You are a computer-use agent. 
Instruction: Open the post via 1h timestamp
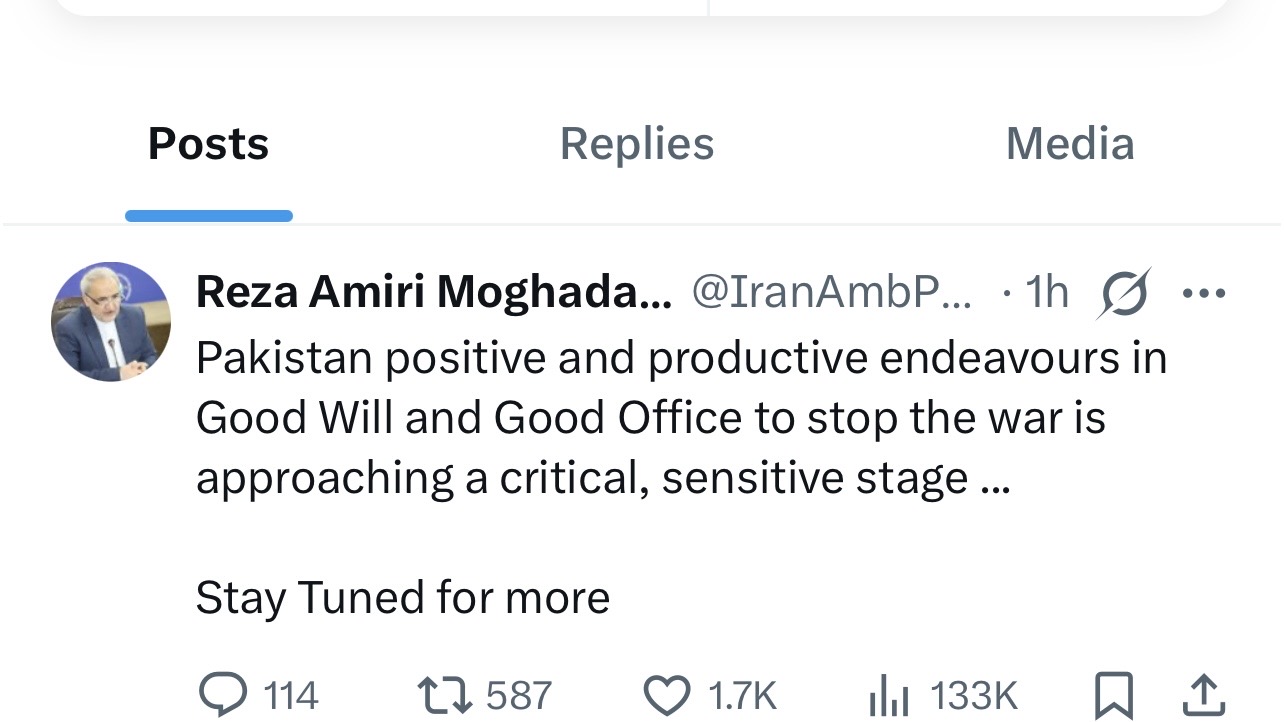tap(1047, 293)
